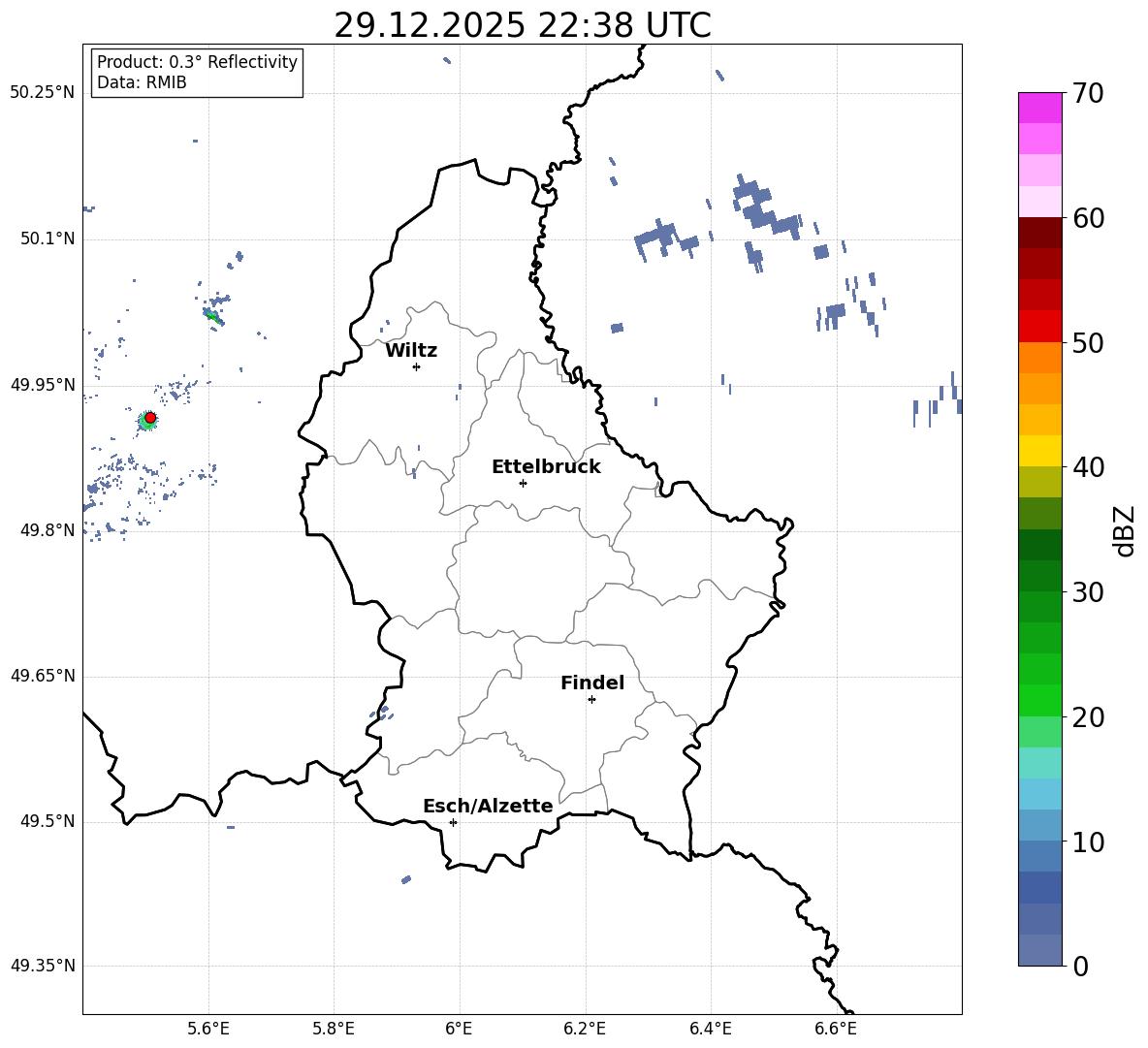Click the dBZ colorbar axis label

click(1124, 530)
